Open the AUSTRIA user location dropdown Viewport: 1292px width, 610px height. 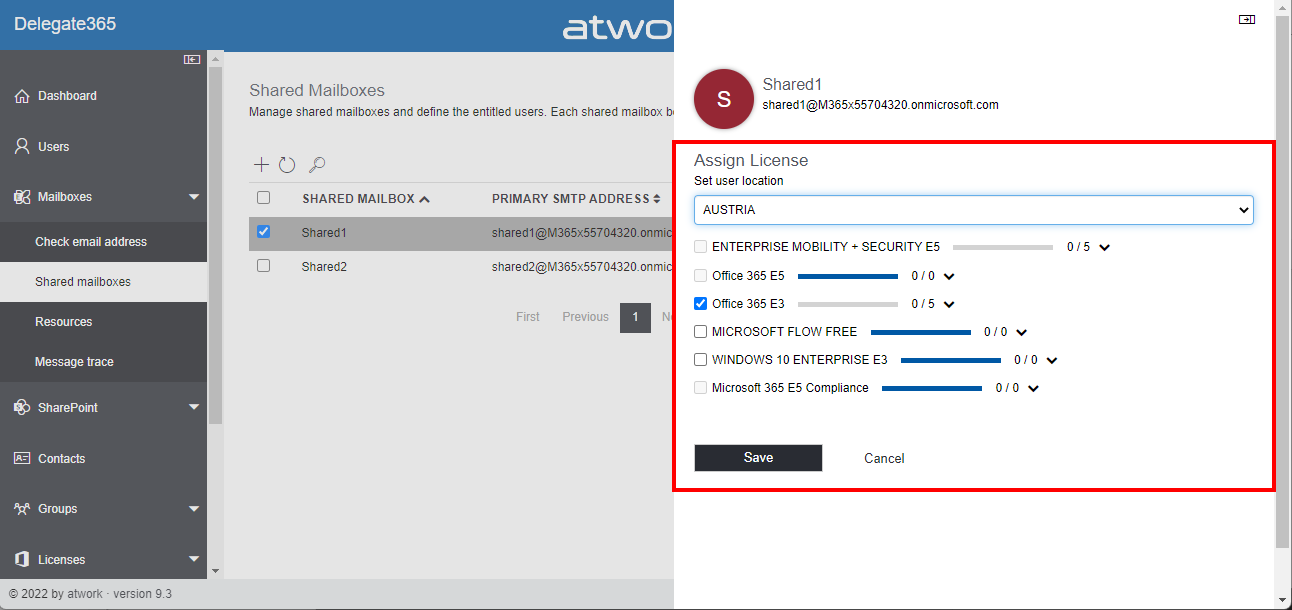[x=974, y=210]
